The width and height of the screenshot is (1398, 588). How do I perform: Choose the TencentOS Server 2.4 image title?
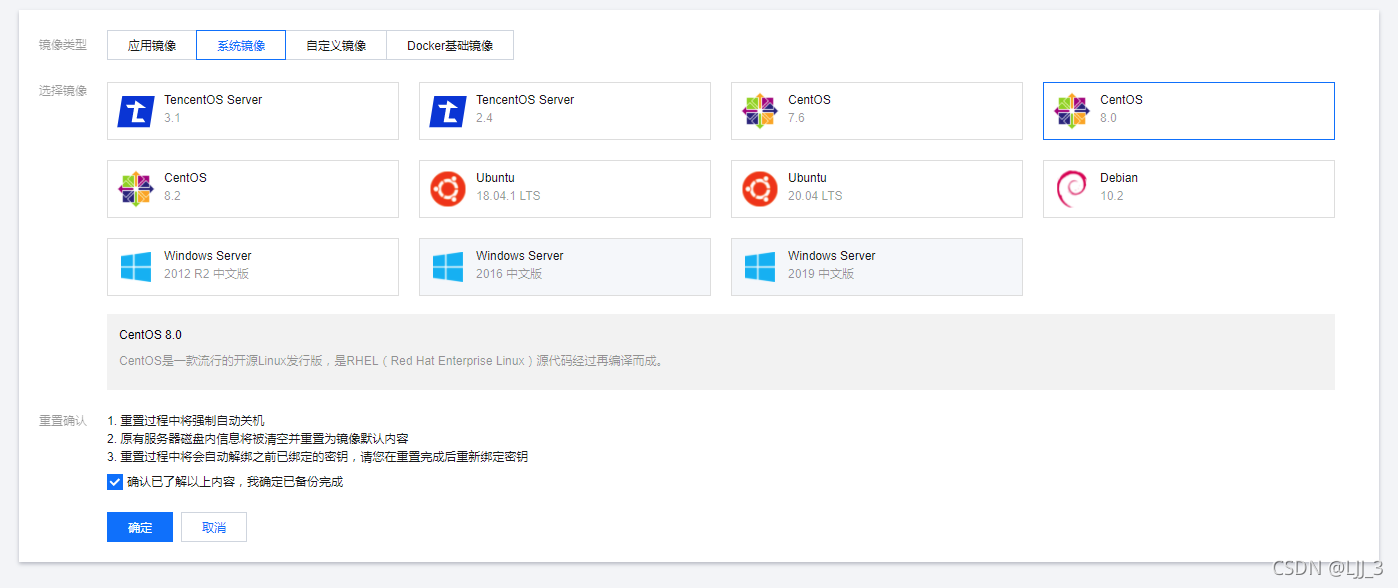[x=525, y=100]
